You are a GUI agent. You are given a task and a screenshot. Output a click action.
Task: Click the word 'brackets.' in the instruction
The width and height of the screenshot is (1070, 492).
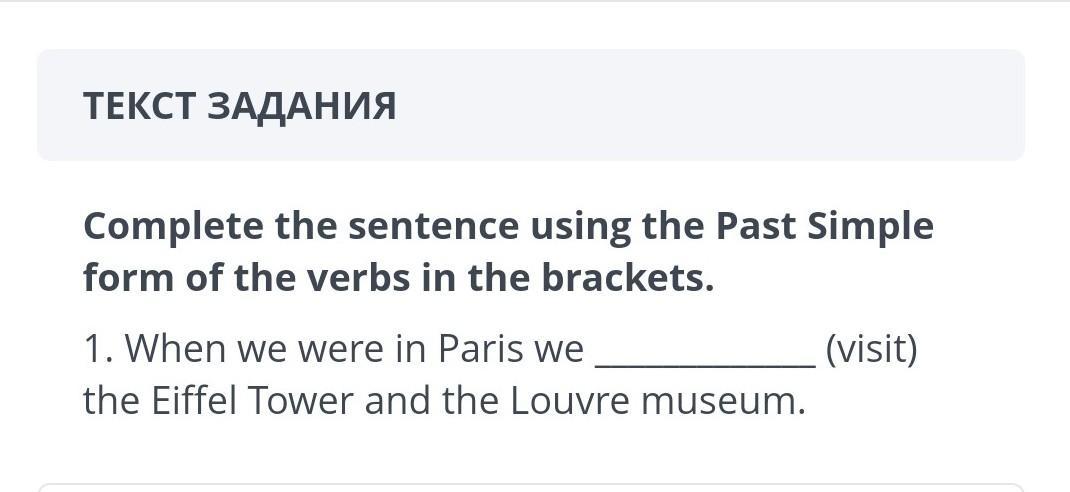coord(629,278)
